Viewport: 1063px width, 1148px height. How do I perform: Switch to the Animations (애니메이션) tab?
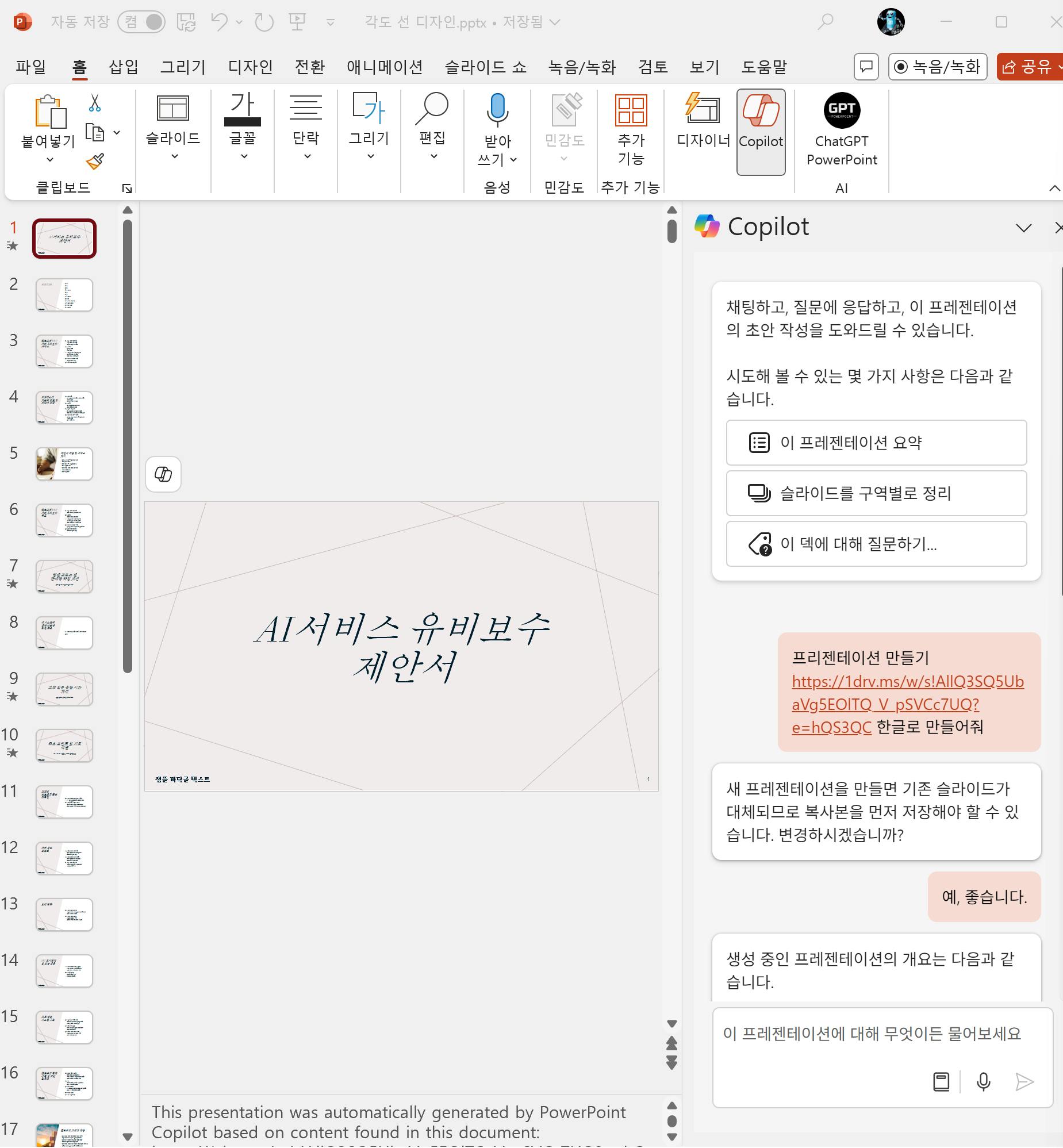tap(384, 67)
